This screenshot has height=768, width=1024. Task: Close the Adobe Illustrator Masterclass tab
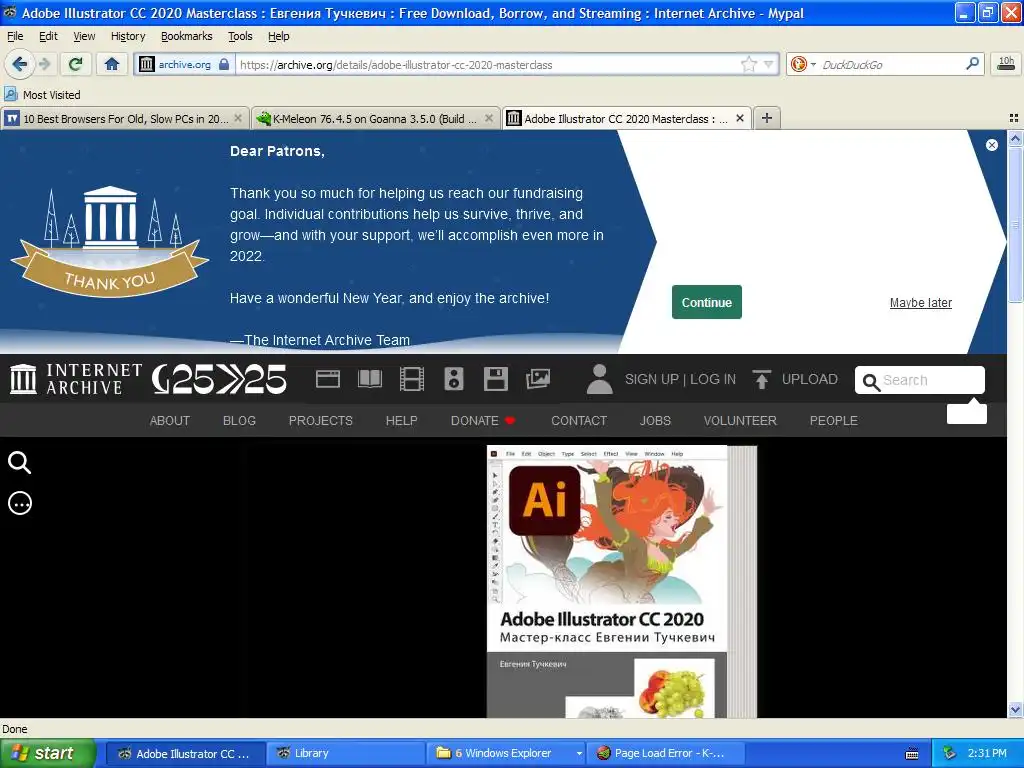coord(740,118)
